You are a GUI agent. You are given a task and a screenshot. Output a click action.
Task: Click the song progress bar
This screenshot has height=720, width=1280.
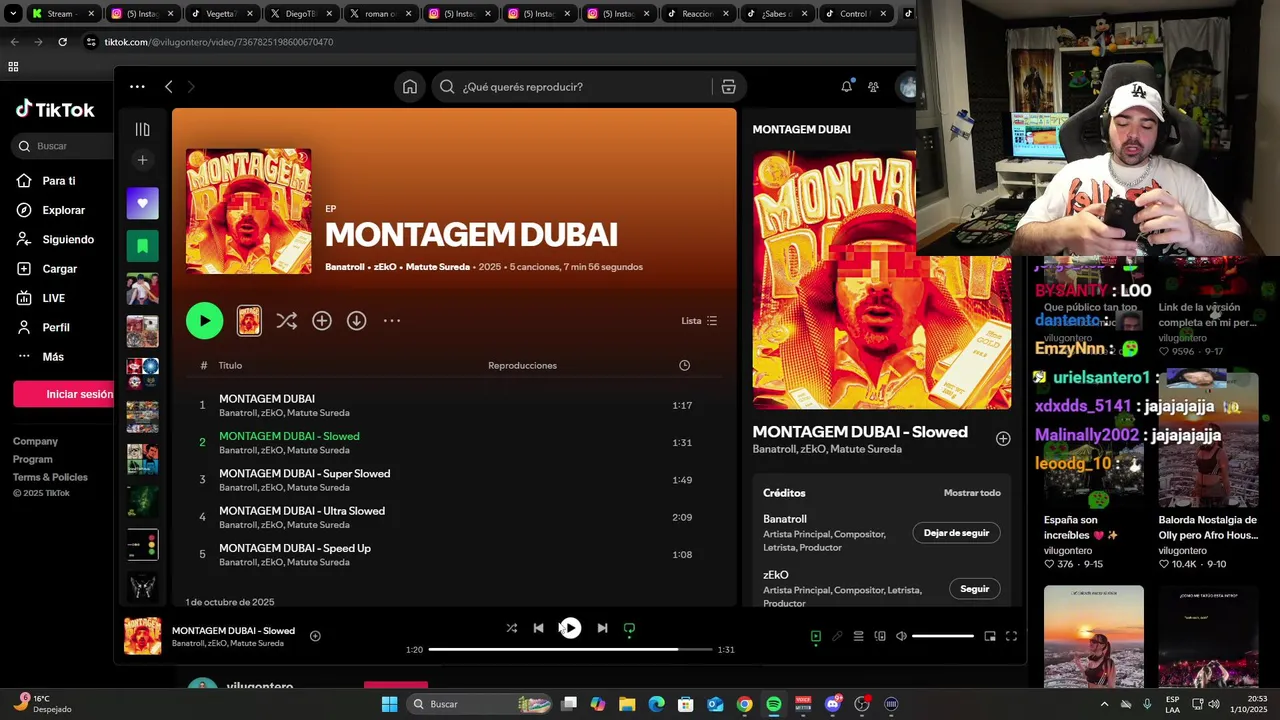[570, 649]
